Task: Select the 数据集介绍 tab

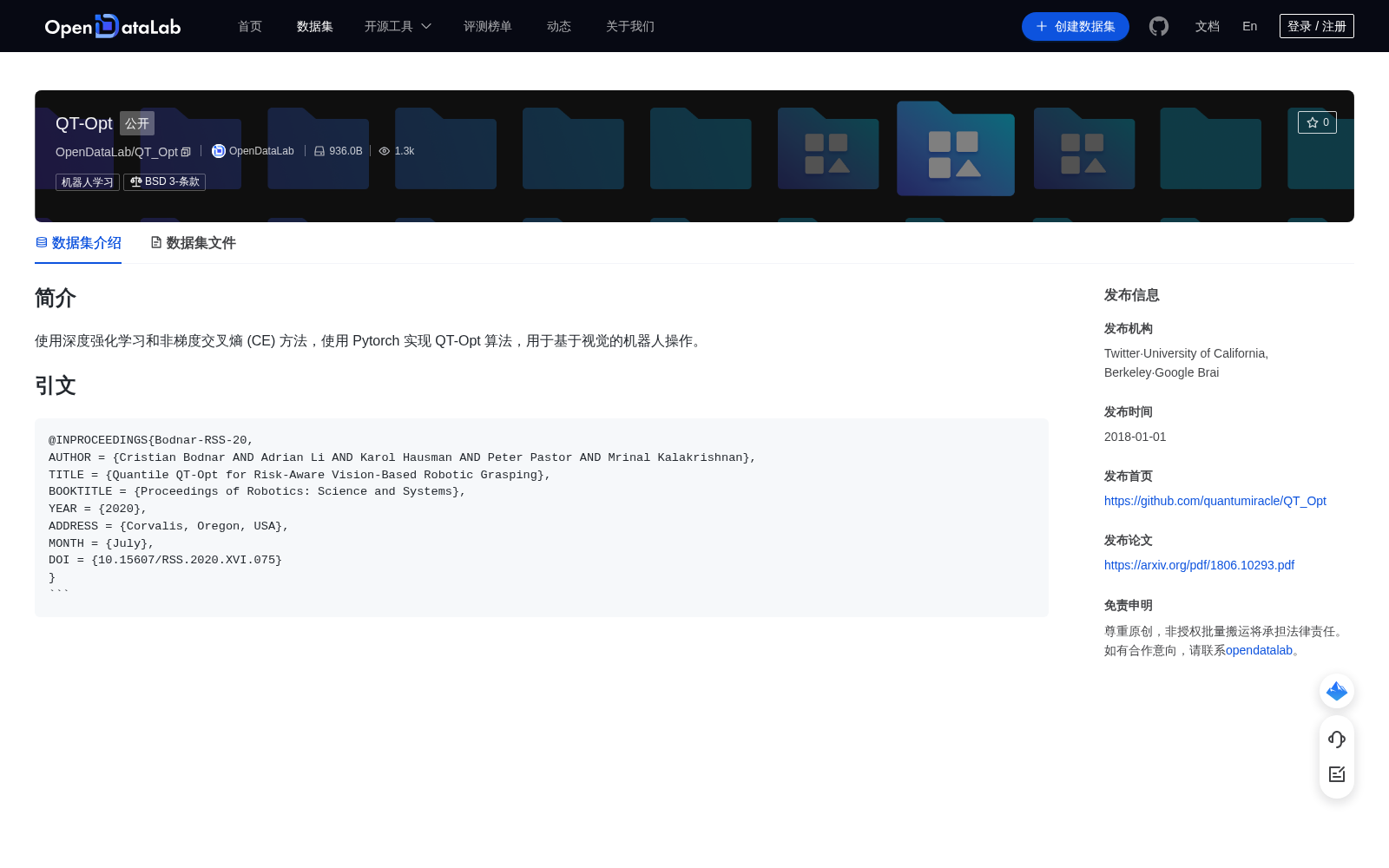Action: [x=78, y=243]
